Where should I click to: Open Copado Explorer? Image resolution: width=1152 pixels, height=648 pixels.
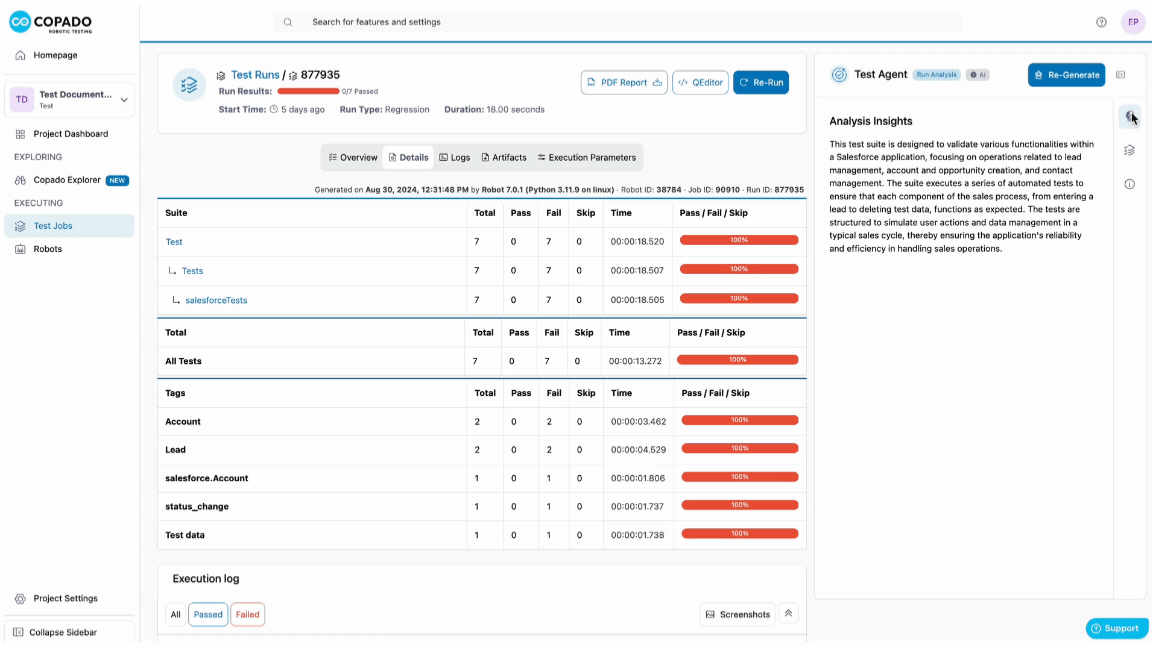point(69,180)
